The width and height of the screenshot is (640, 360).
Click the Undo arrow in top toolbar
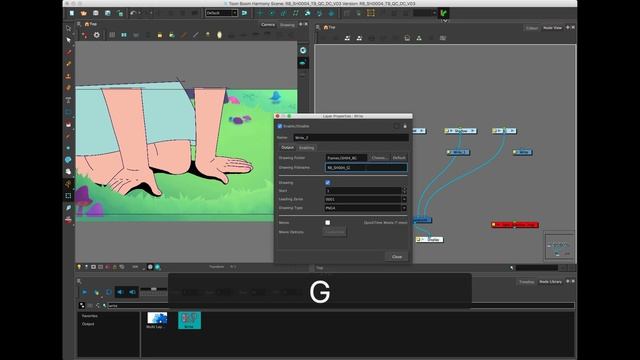133,13
